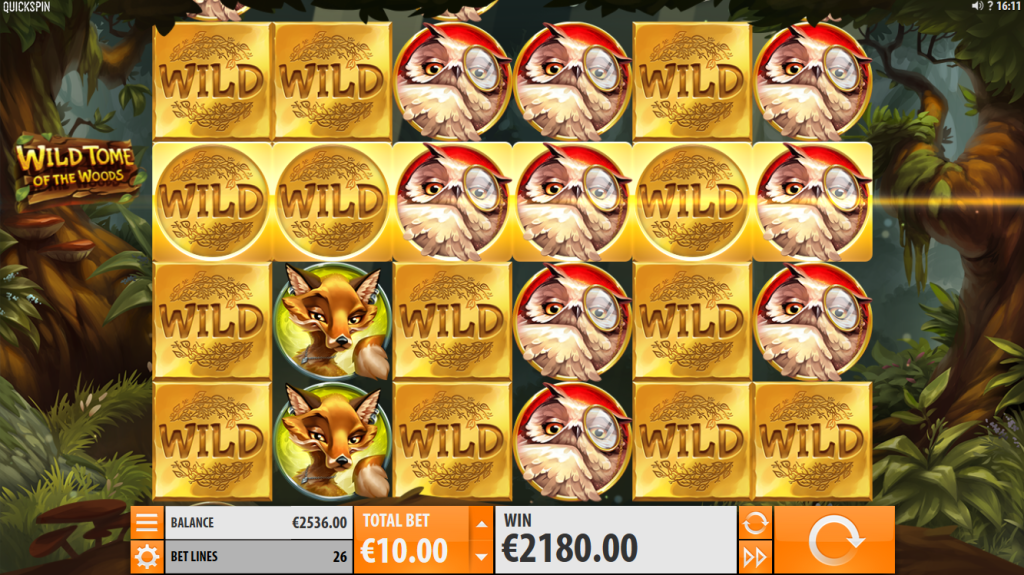Select the Bet Lines 26 field

(259, 557)
